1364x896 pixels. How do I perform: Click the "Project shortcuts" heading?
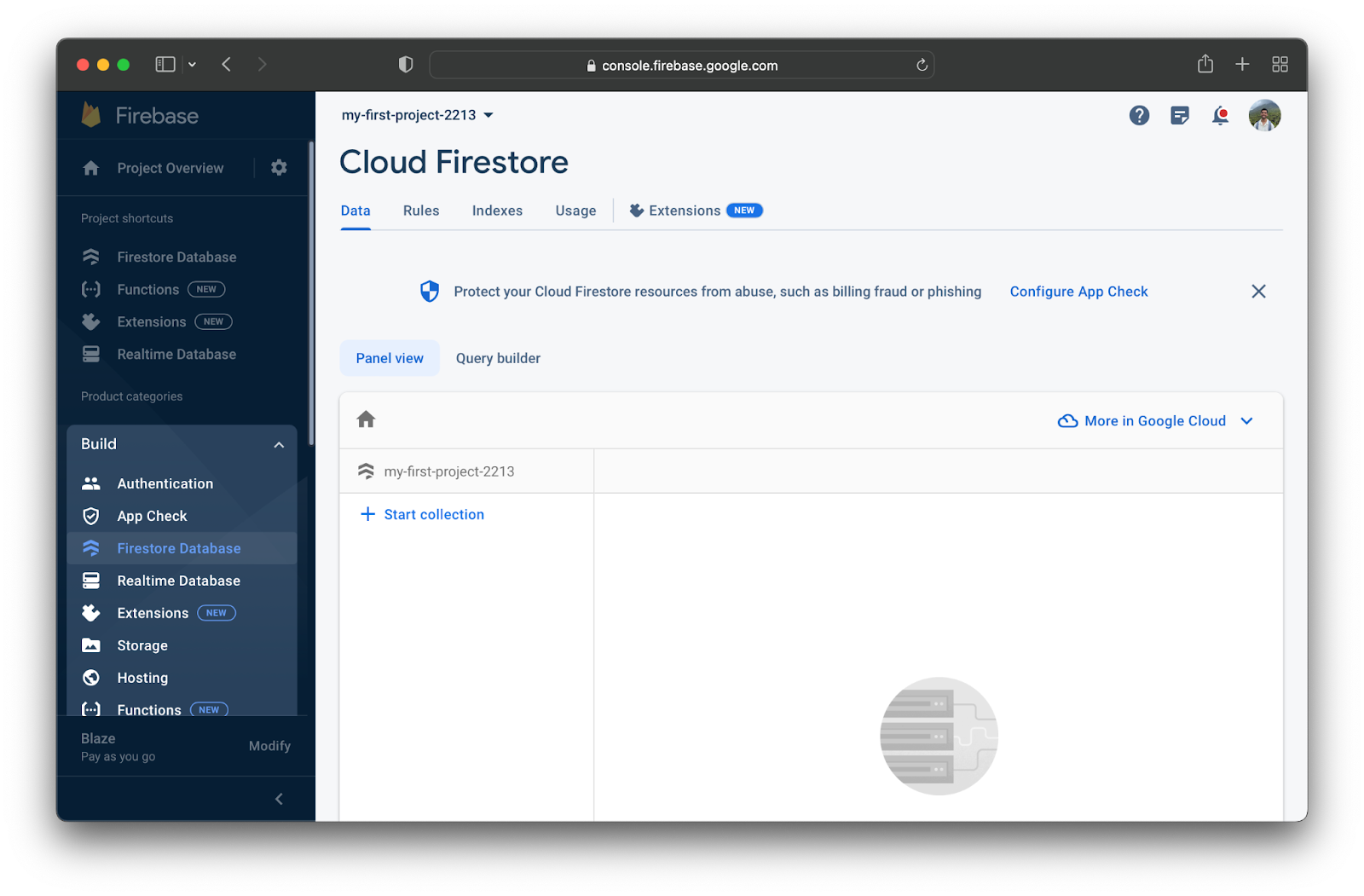tap(127, 218)
